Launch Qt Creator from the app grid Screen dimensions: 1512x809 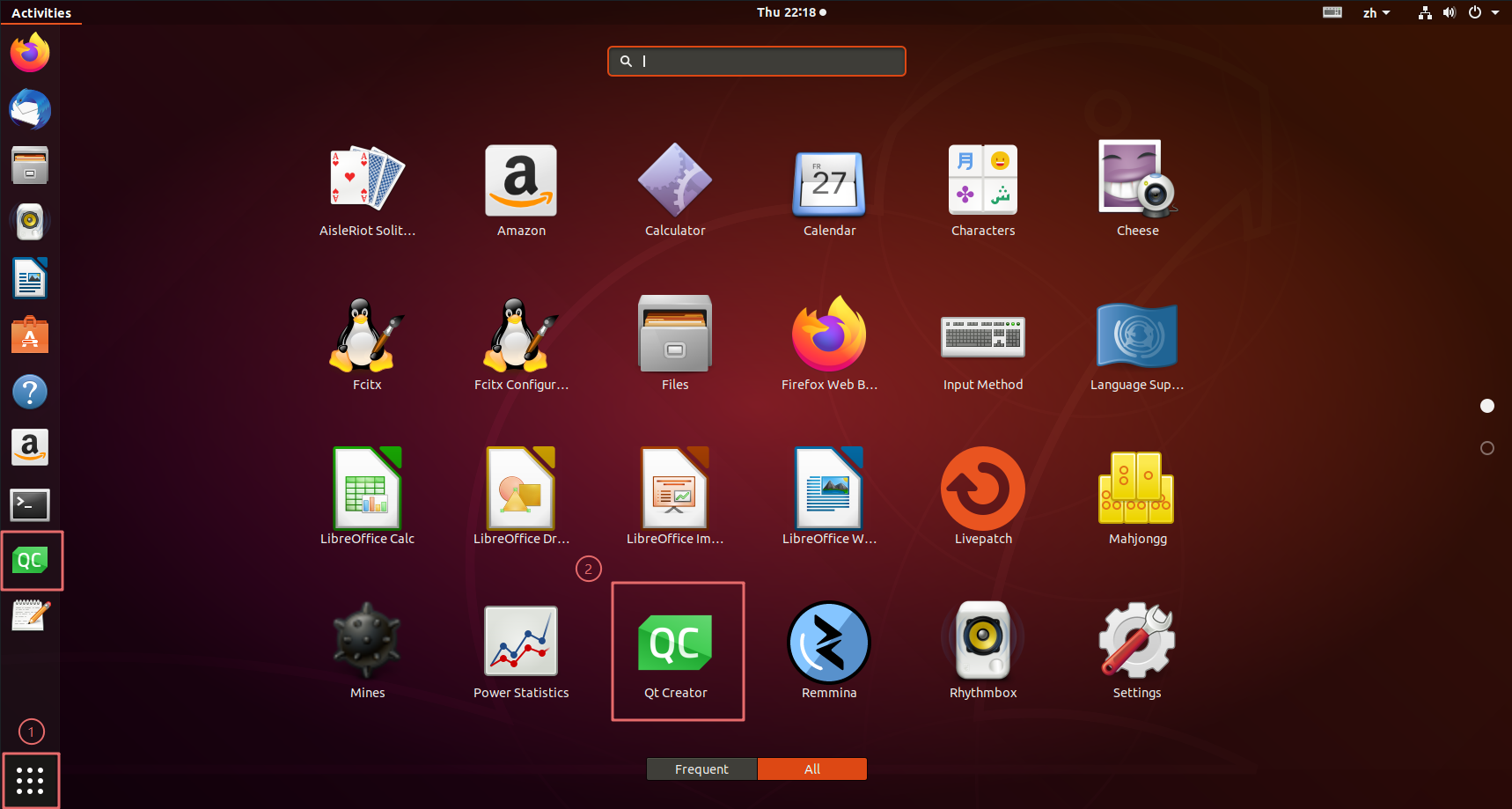pos(675,650)
